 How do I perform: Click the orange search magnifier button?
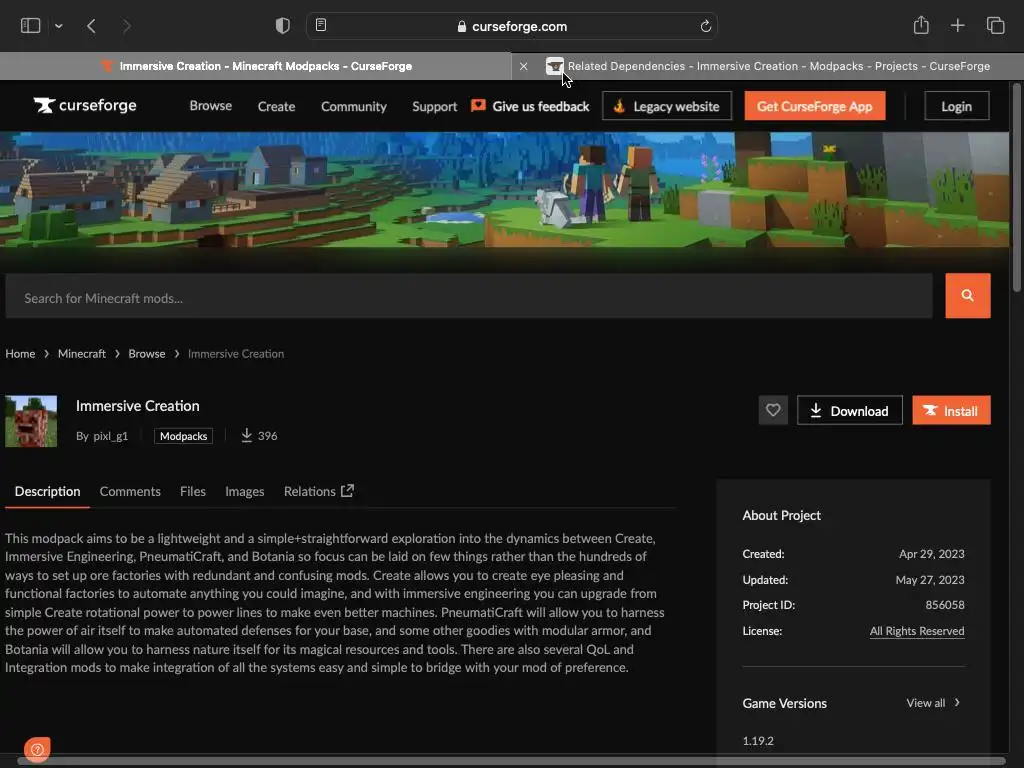click(x=967, y=296)
